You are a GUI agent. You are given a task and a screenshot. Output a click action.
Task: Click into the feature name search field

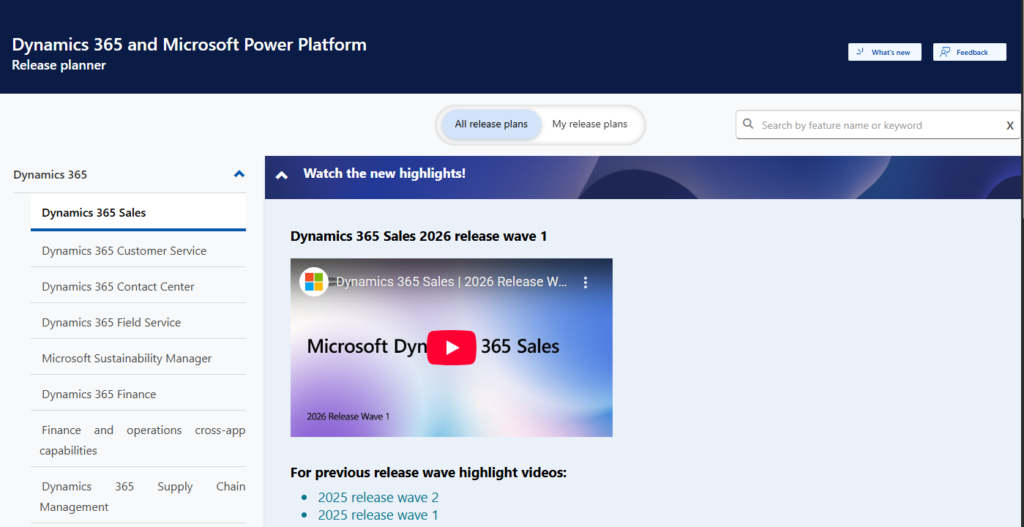point(870,125)
